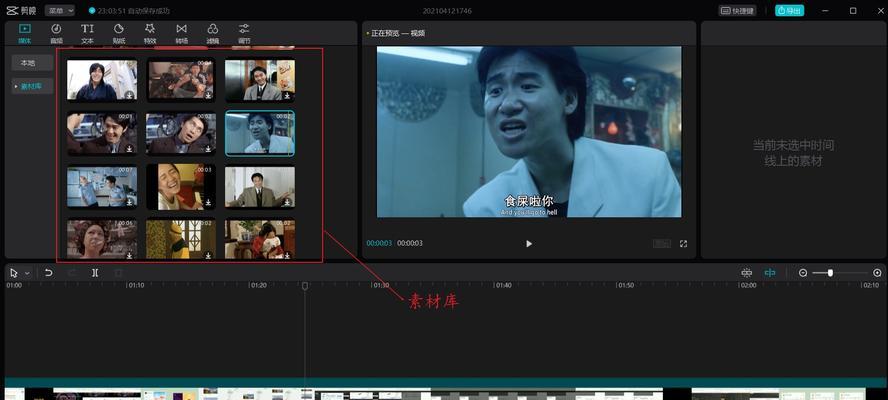Click the video preview frame
This screenshot has height=400, width=888.
tap(529, 131)
